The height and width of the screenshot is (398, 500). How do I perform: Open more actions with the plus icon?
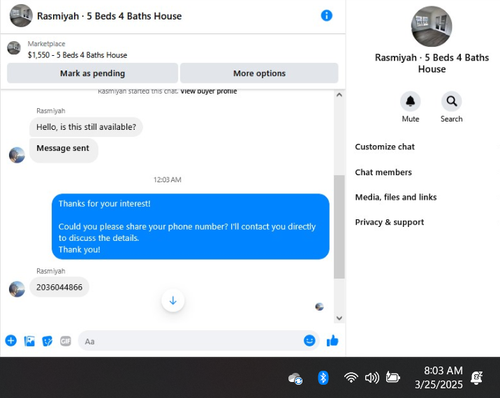point(11,341)
